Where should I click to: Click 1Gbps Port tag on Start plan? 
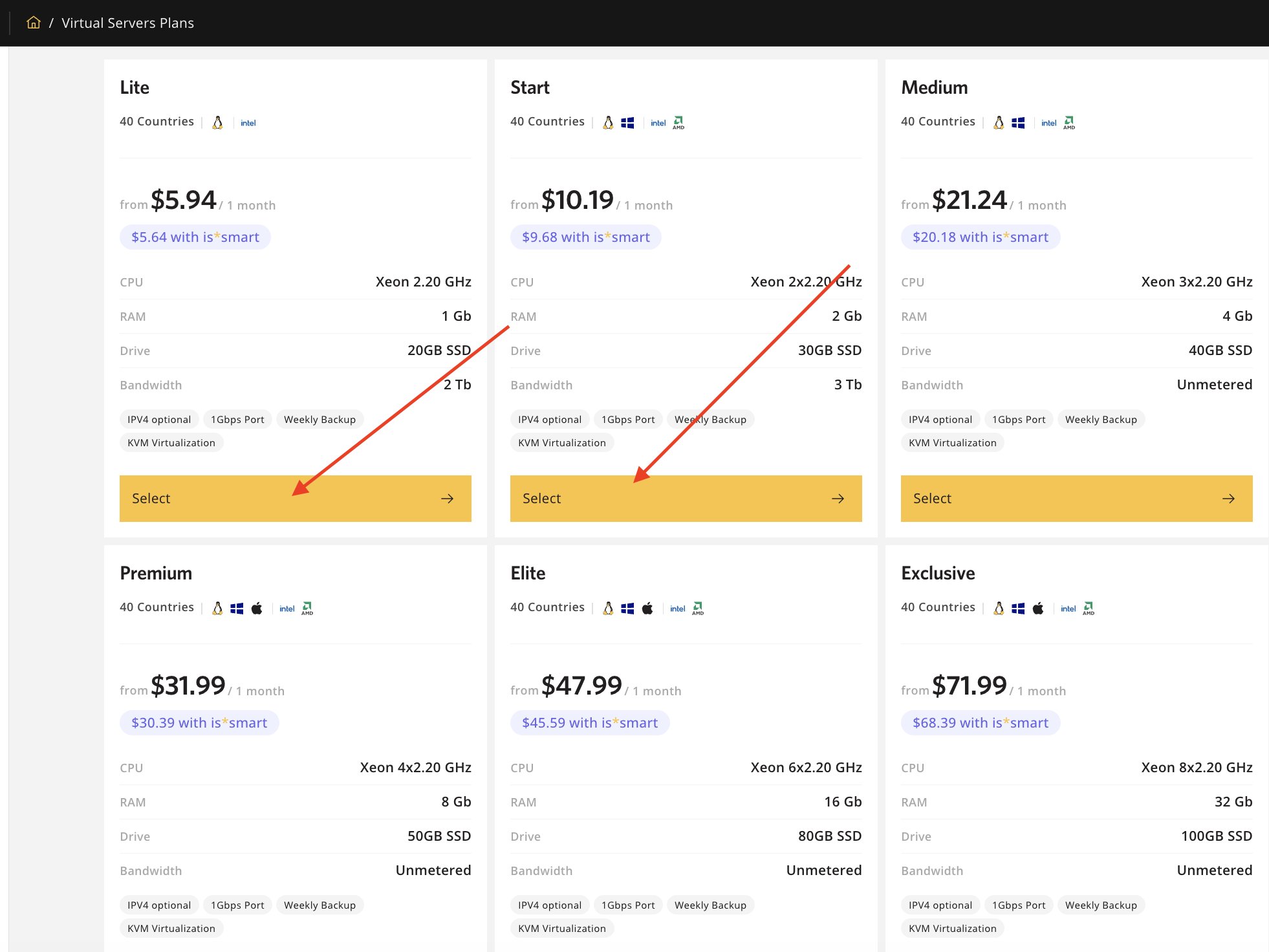628,420
